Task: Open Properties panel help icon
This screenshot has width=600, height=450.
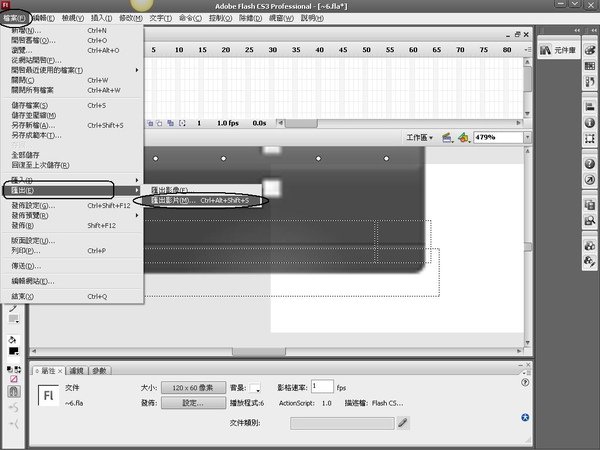Action: click(x=525, y=382)
